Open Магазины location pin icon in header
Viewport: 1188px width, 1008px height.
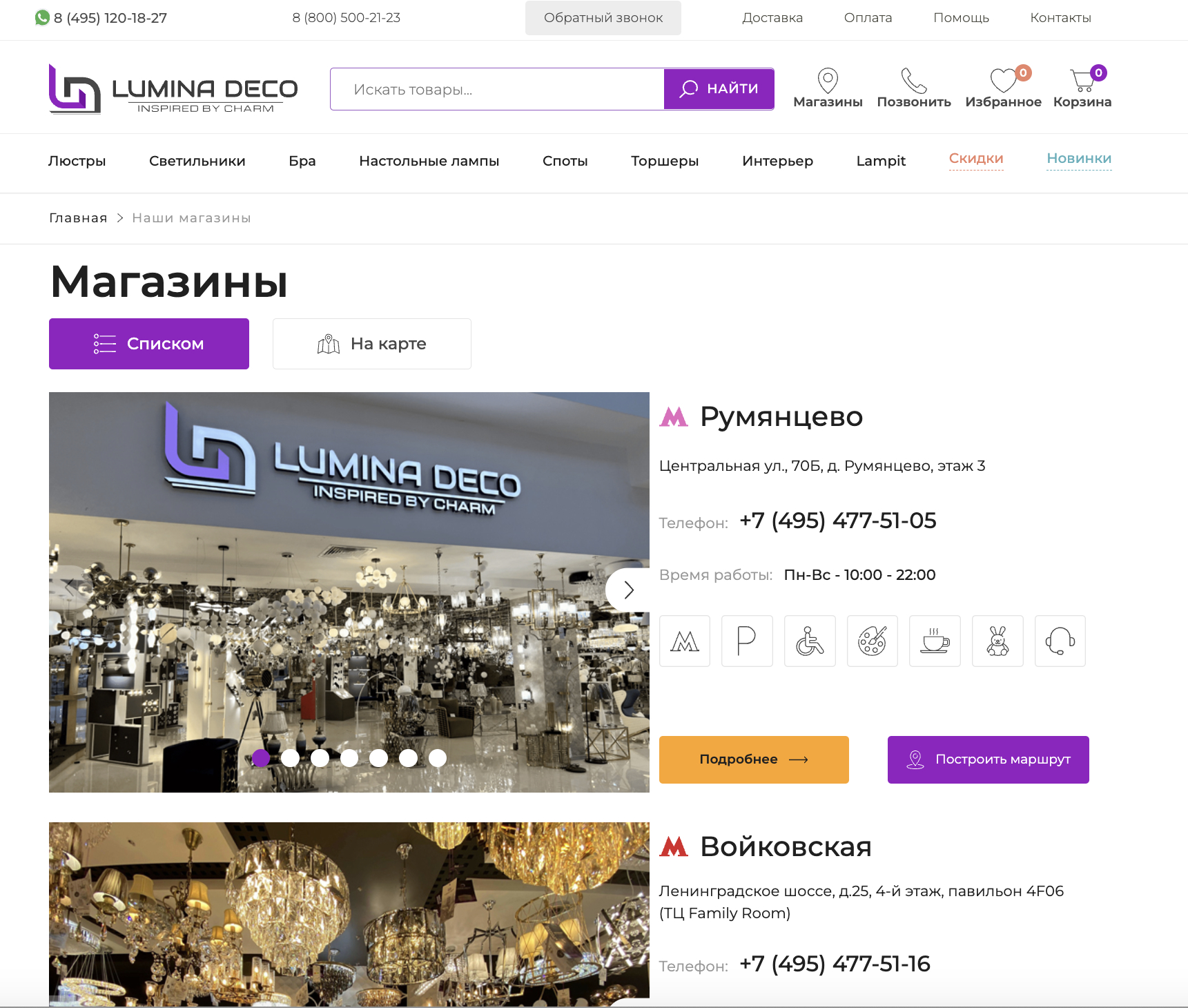click(x=828, y=80)
